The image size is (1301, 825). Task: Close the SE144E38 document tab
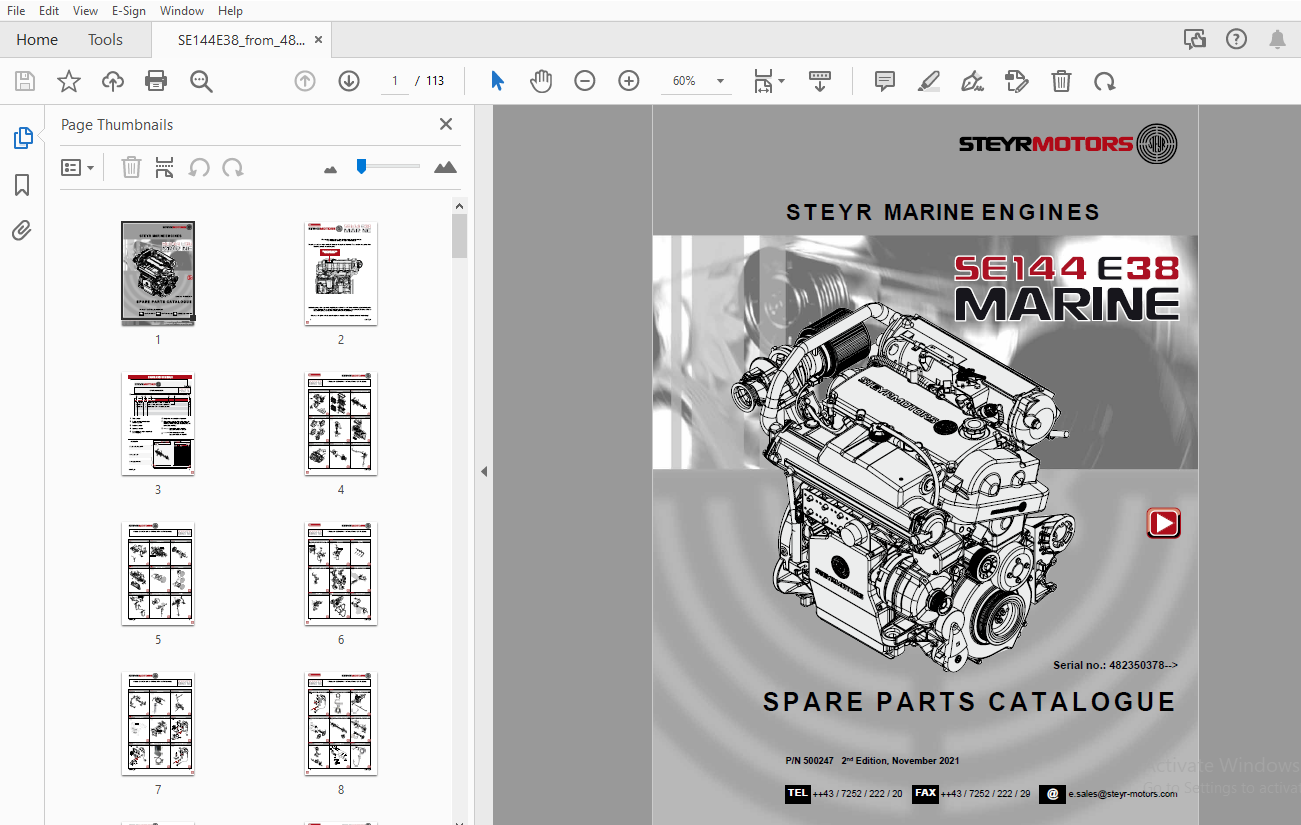click(319, 40)
